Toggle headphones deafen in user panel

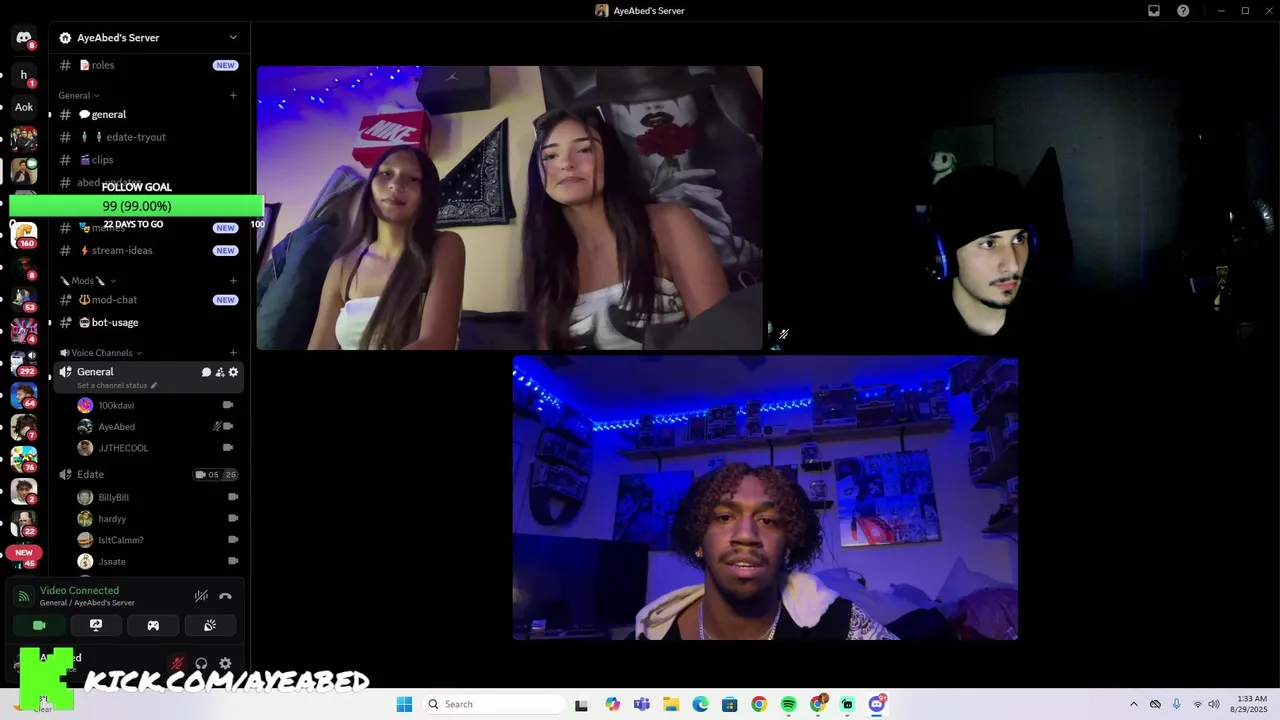coord(201,663)
